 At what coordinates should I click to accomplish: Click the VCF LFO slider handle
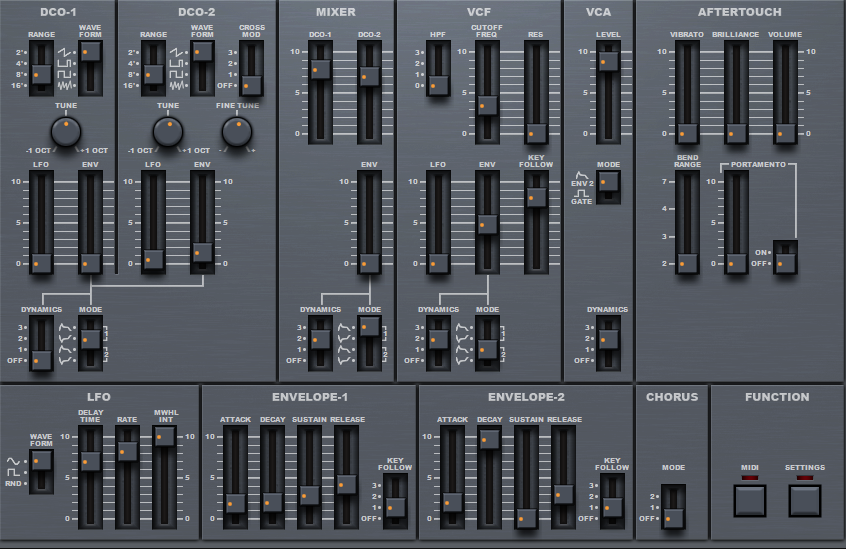pyautogui.click(x=438, y=264)
